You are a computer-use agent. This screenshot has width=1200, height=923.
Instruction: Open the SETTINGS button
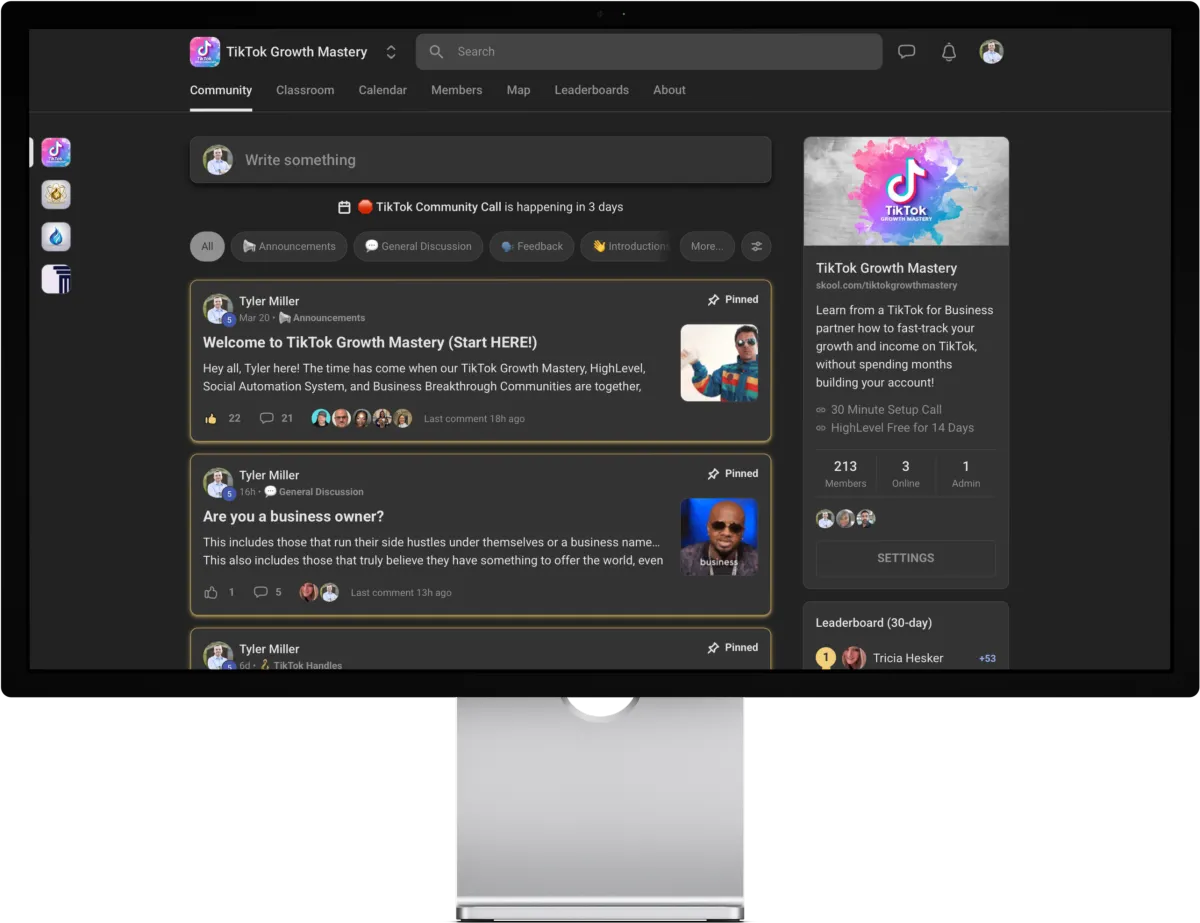click(906, 558)
